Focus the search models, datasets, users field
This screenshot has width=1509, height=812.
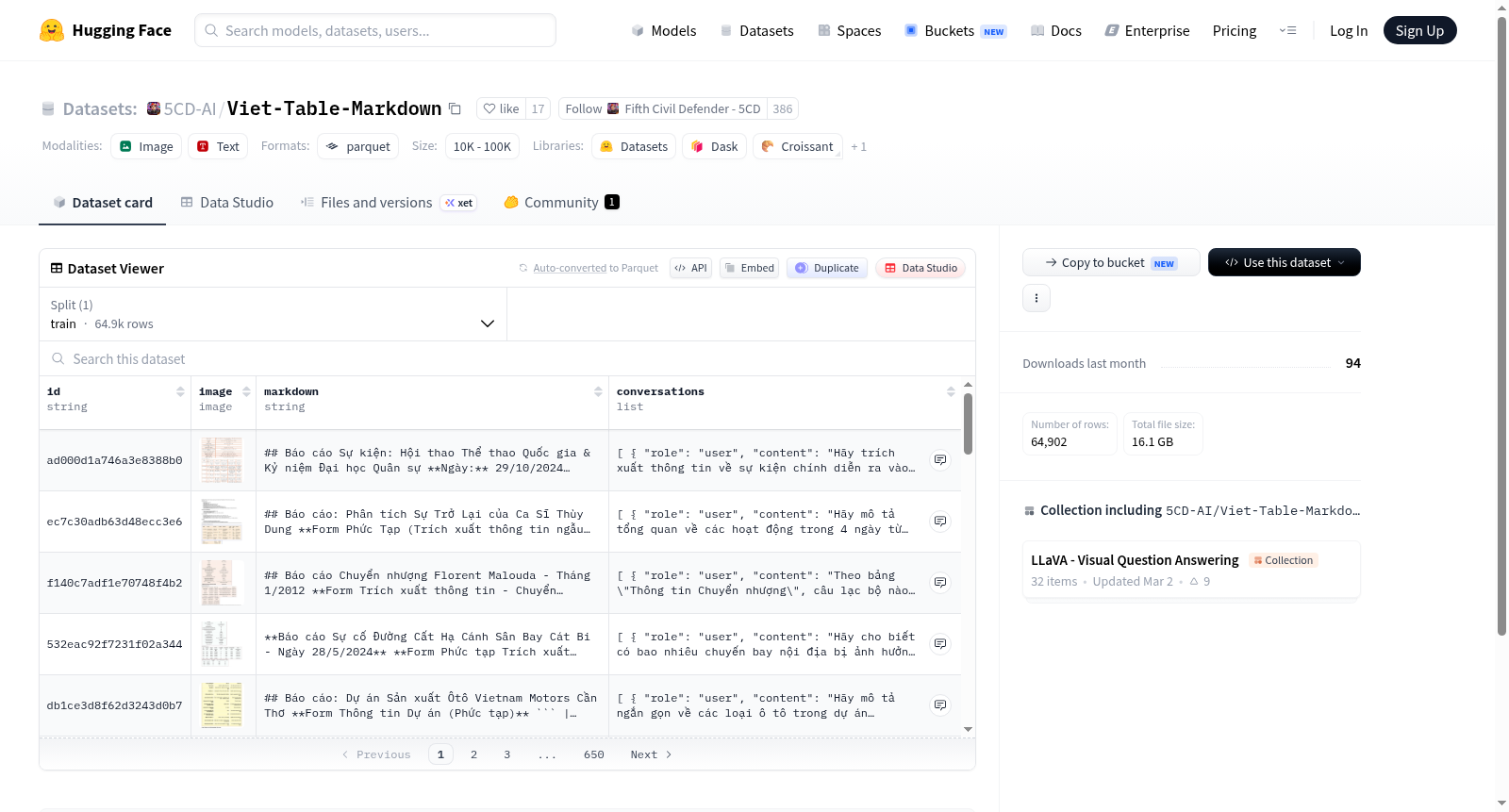coord(375,30)
